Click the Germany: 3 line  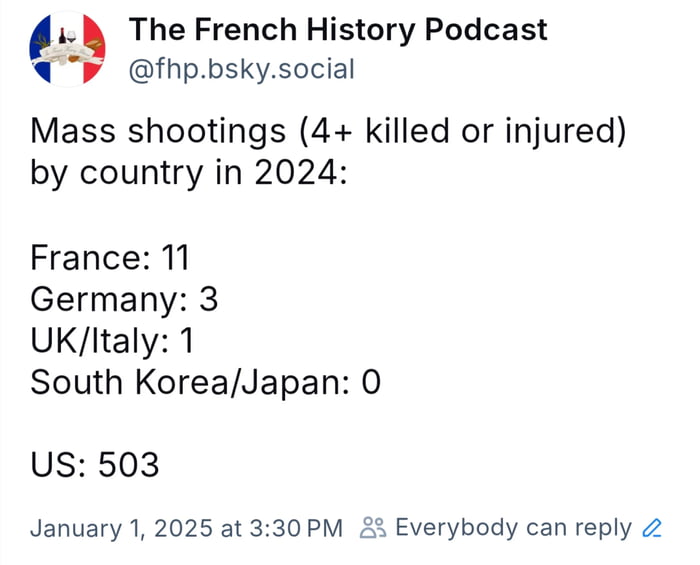124,298
